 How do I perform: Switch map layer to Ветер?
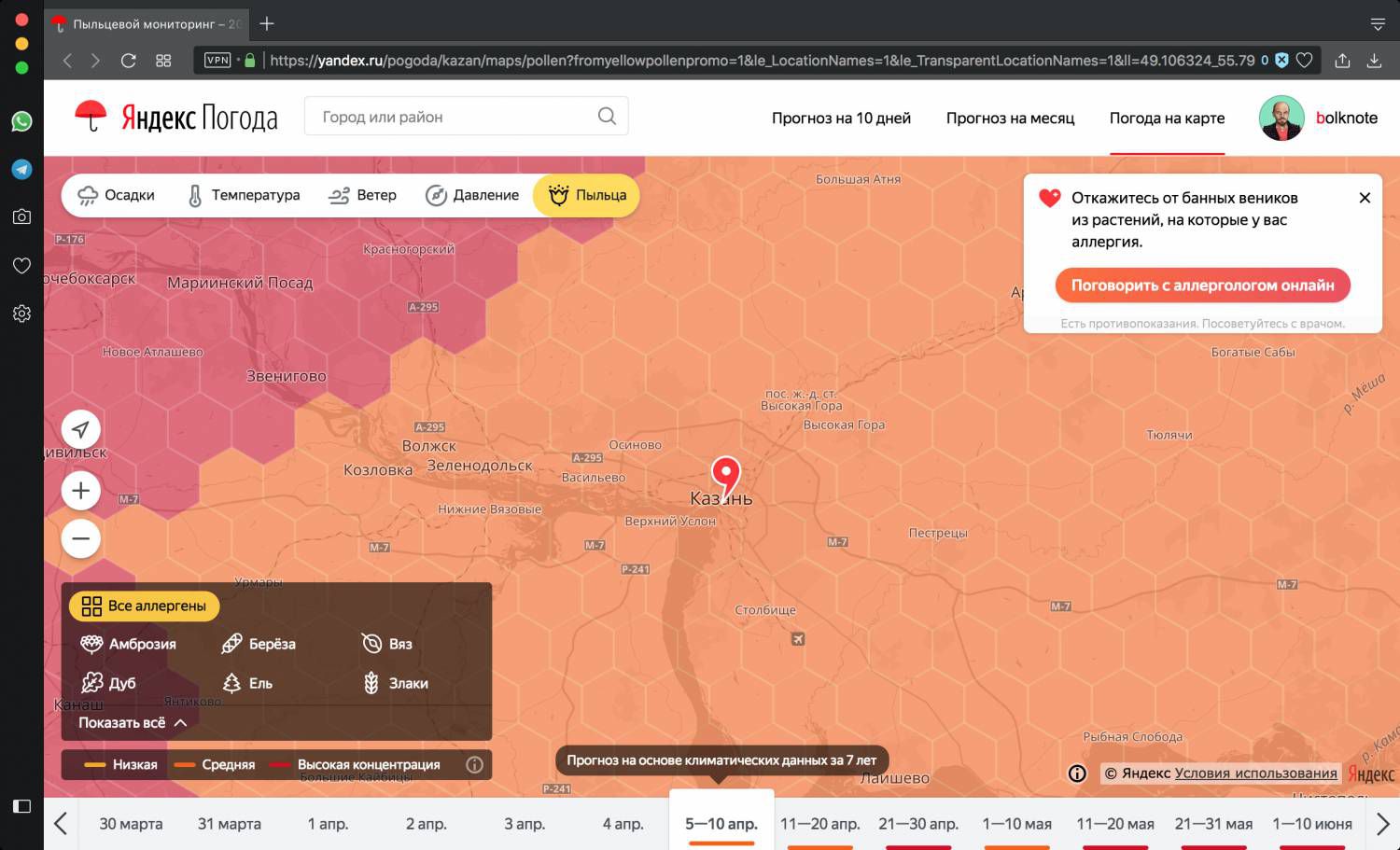(363, 195)
